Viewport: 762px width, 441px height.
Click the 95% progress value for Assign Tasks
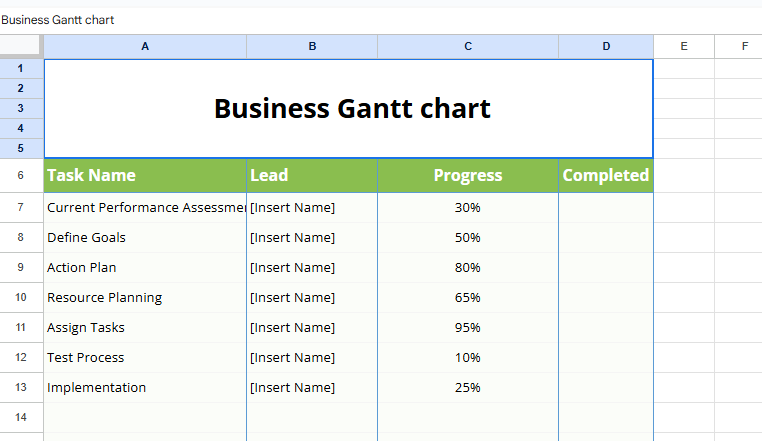click(467, 327)
